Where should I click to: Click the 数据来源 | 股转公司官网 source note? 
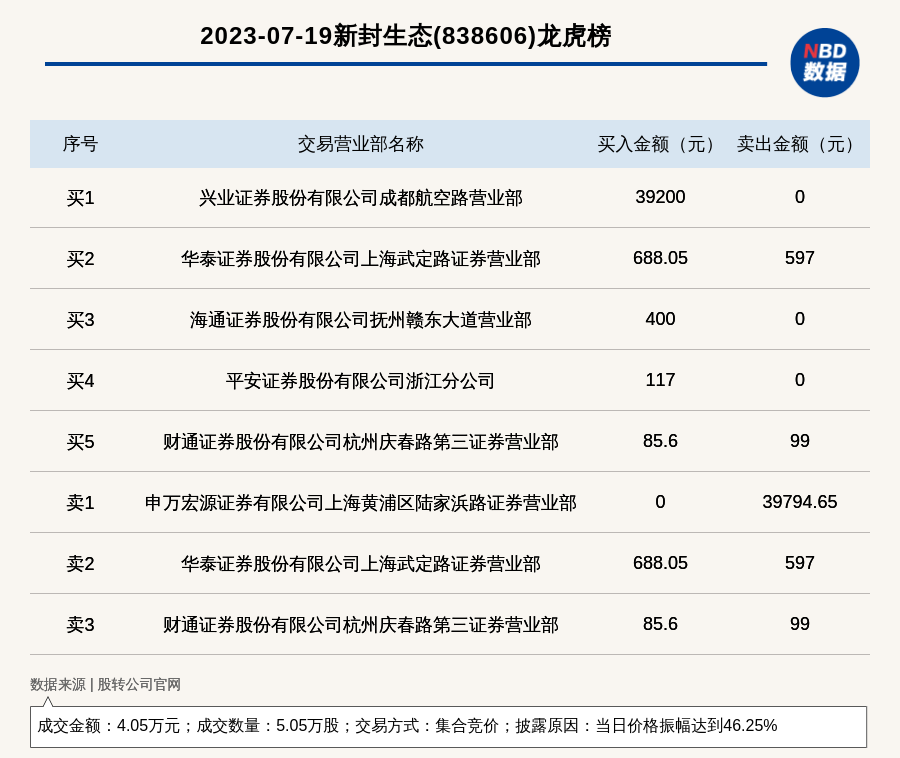click(x=106, y=685)
